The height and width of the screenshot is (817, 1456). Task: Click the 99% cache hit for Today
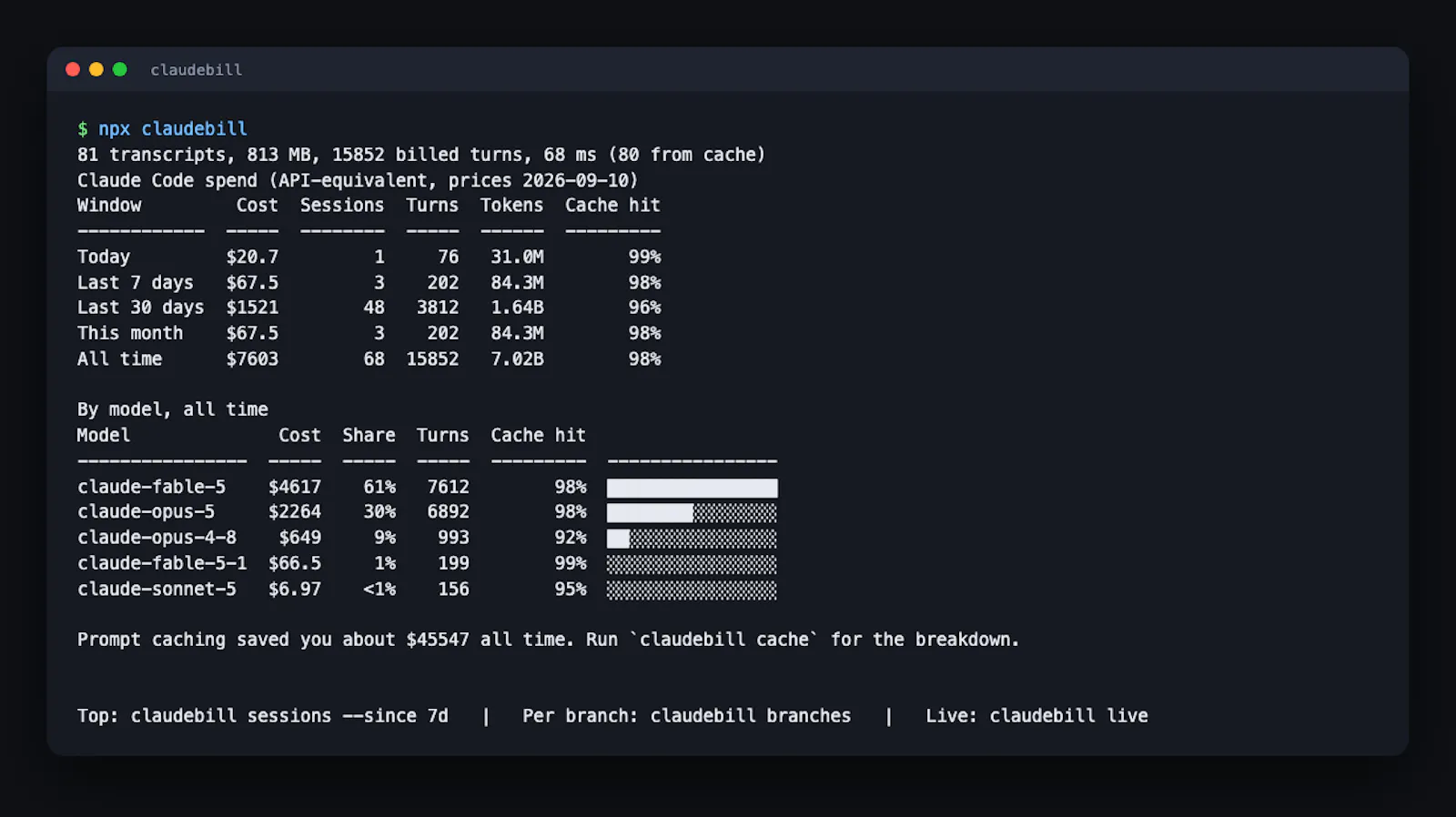[645, 257]
